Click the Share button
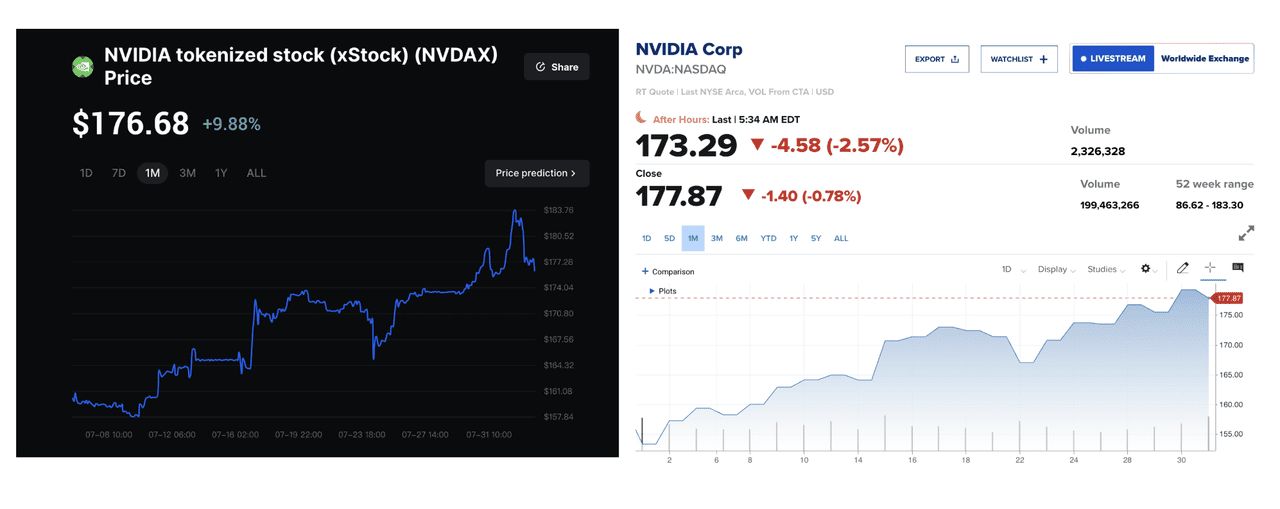The height and width of the screenshot is (509, 1280). click(x=557, y=67)
